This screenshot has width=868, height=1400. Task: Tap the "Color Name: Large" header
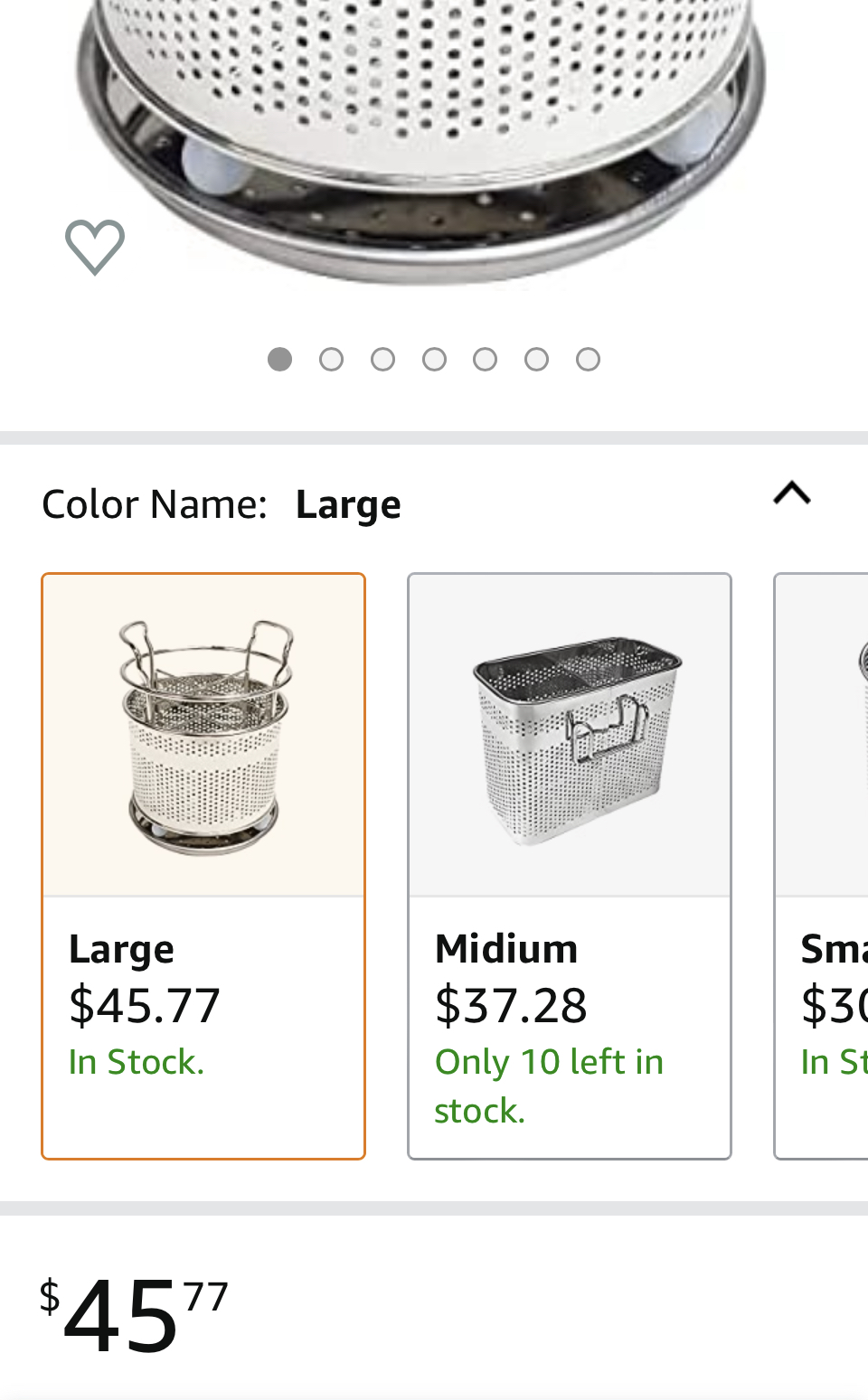222,504
